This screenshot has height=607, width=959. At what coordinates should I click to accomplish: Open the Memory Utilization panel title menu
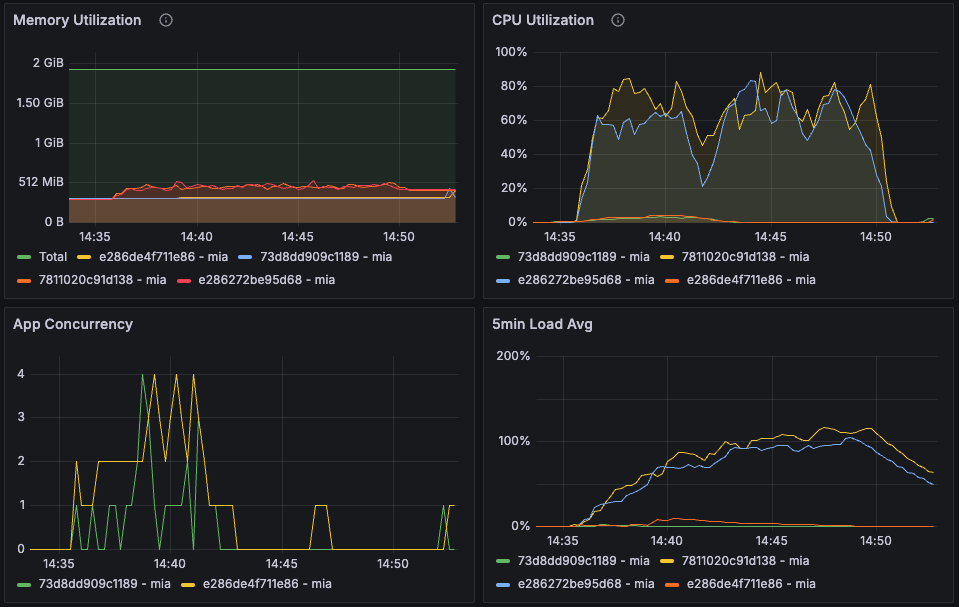pyautogui.click(x=77, y=20)
